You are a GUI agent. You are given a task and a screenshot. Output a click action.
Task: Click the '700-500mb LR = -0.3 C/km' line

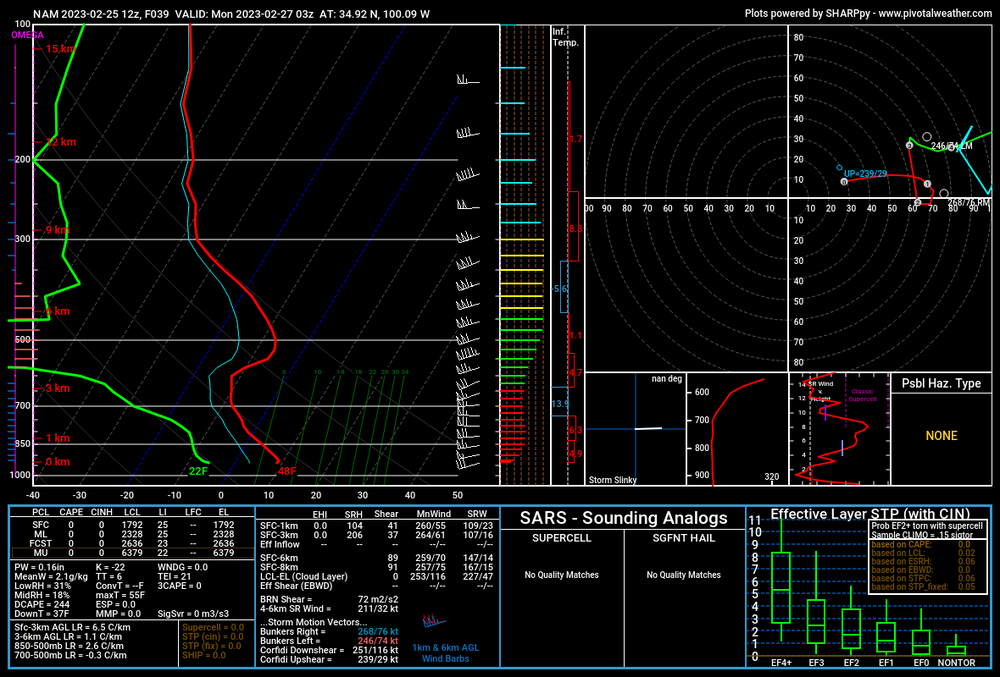(x=70, y=655)
